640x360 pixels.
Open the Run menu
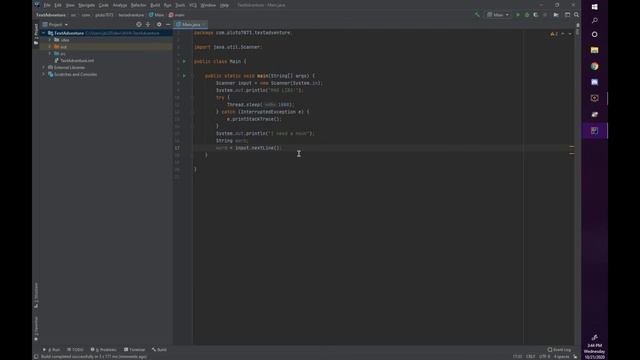(167, 5)
